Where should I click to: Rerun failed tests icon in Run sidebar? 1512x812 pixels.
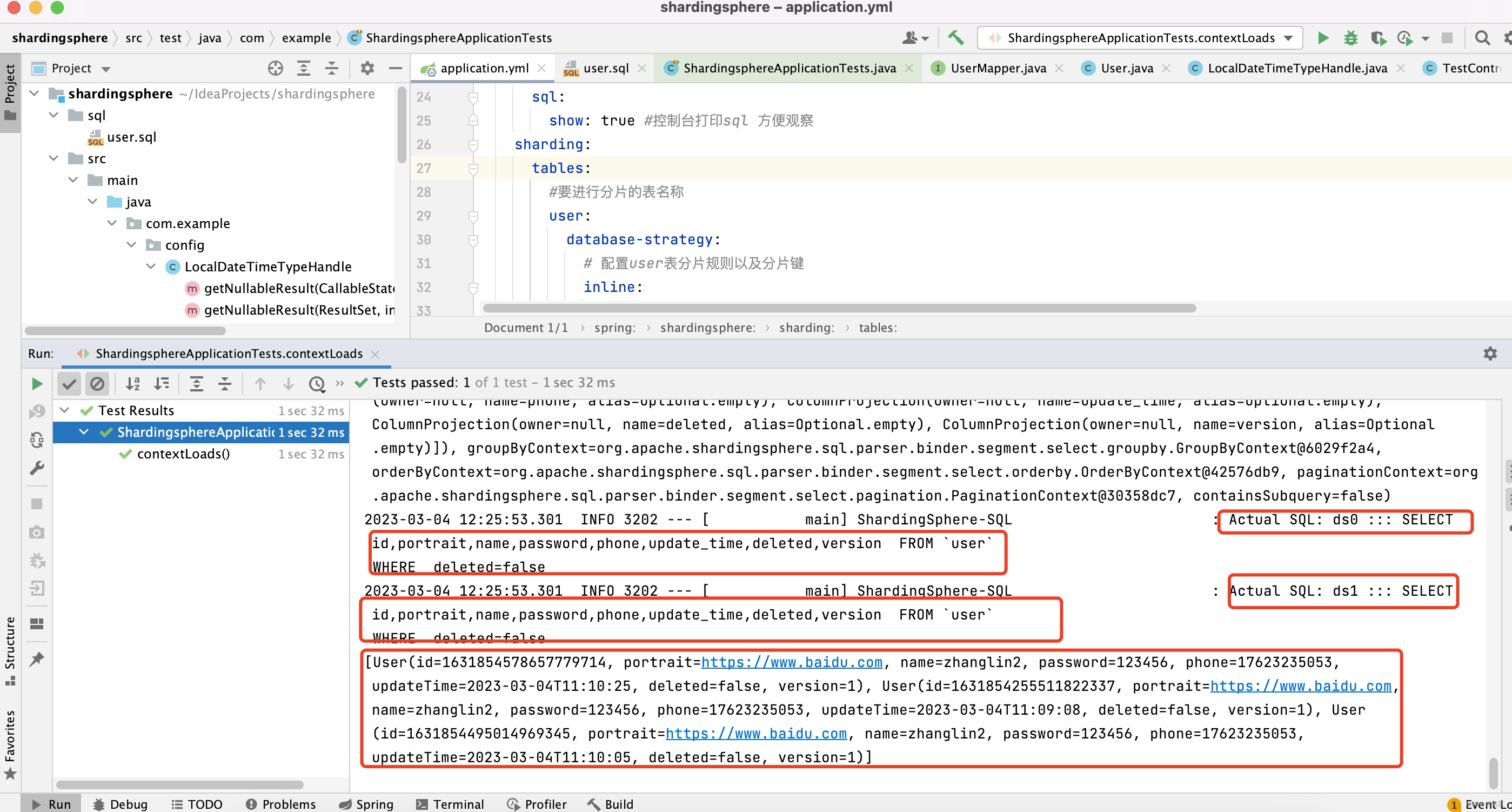point(37,411)
